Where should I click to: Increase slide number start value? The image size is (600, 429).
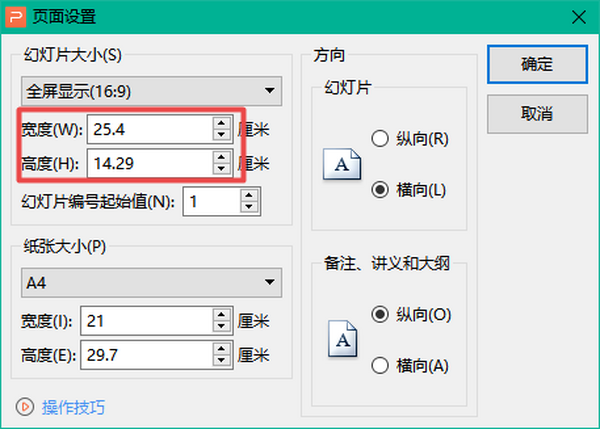click(249, 195)
